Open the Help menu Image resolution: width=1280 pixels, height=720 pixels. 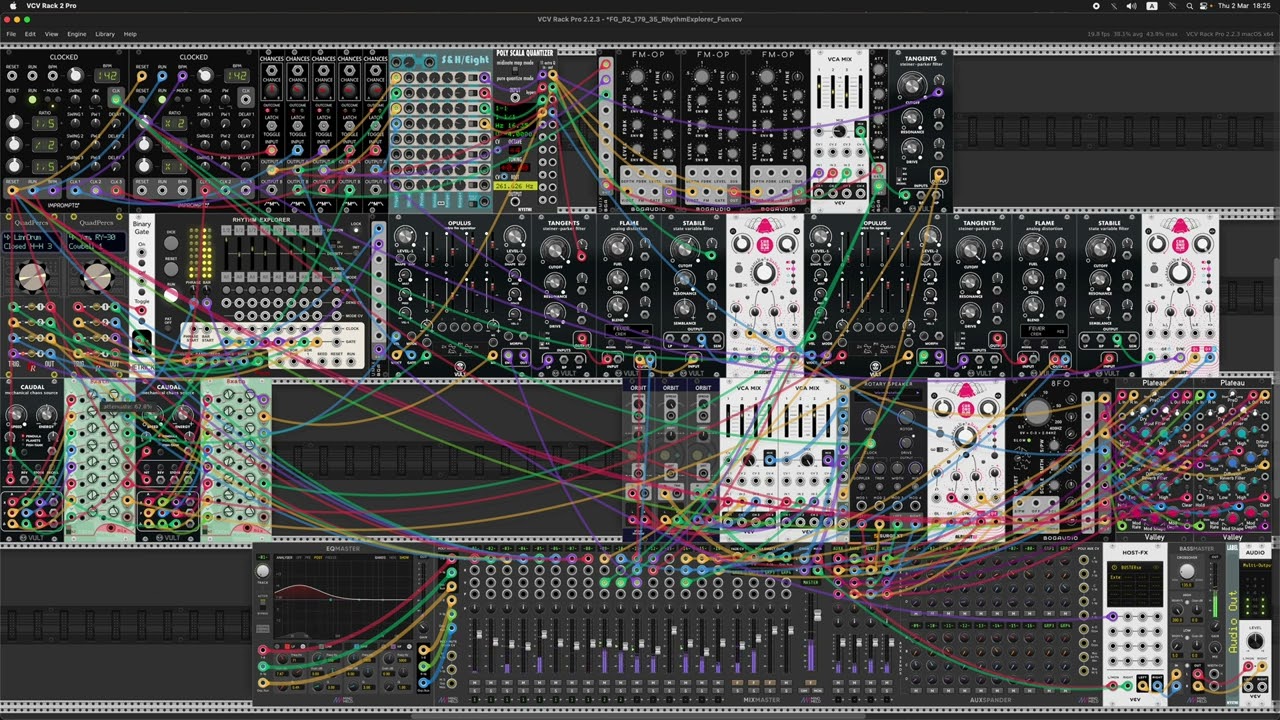tap(130, 34)
